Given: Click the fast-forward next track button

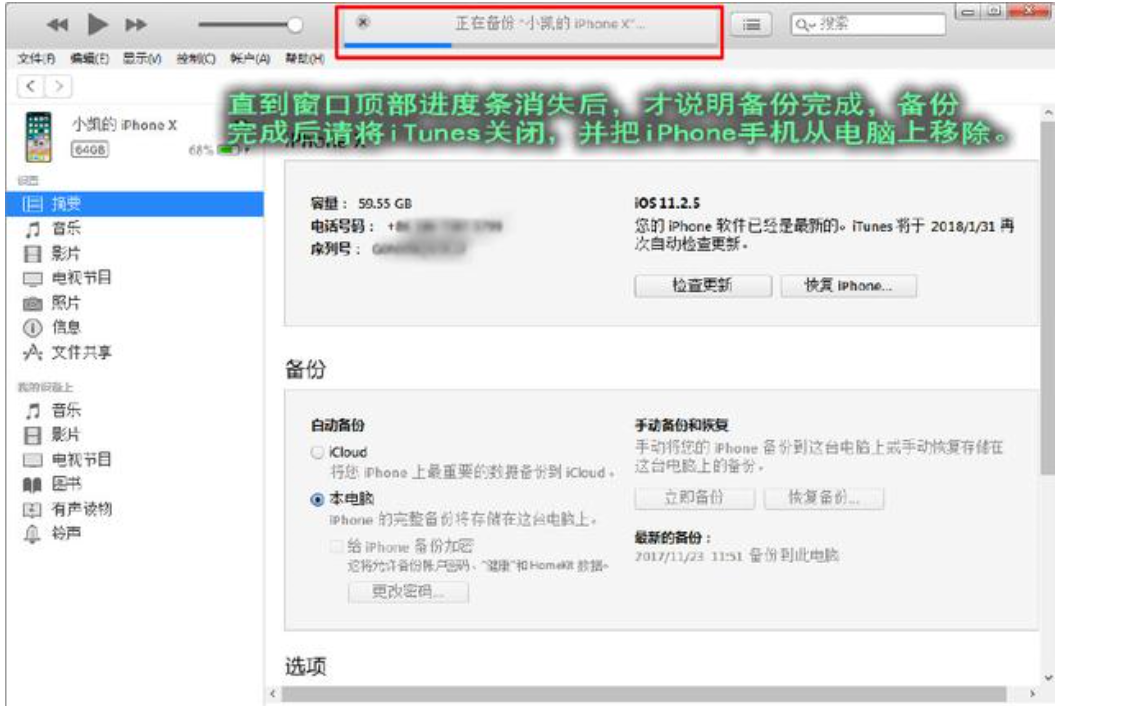Looking at the screenshot, I should tap(135, 25).
